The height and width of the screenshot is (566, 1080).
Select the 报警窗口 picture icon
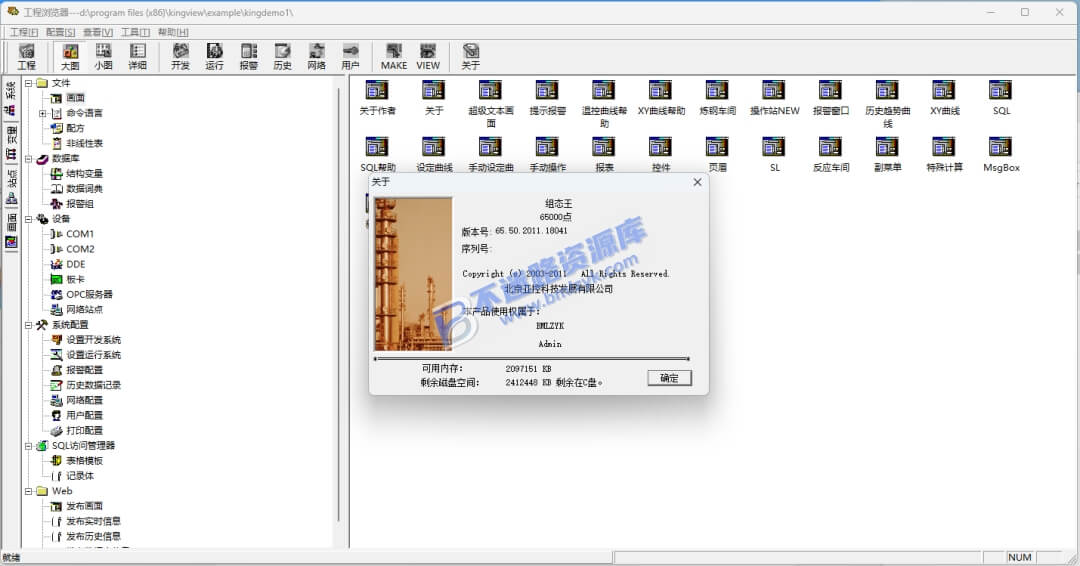tap(831, 98)
